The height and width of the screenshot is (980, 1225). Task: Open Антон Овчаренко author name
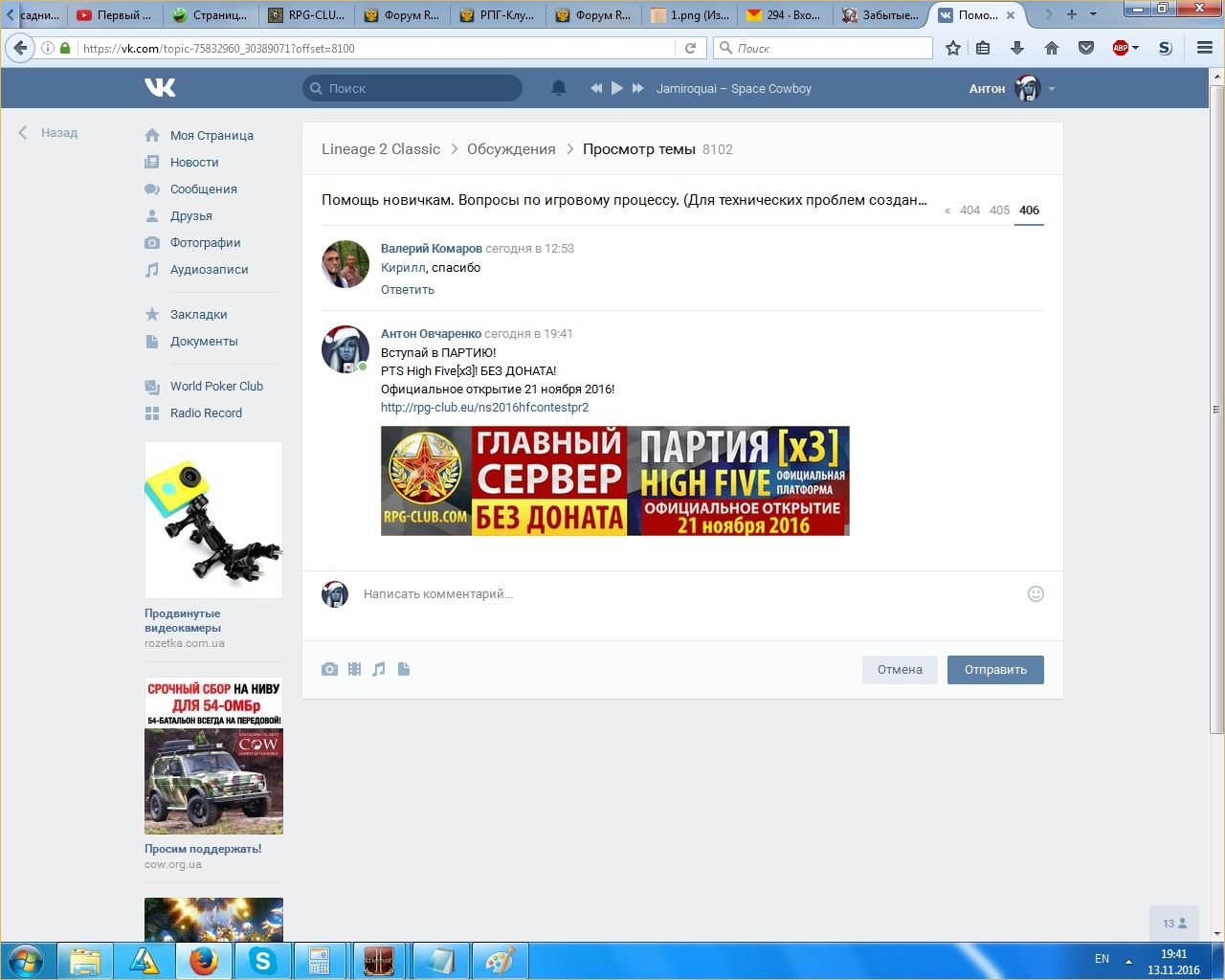[x=431, y=333]
